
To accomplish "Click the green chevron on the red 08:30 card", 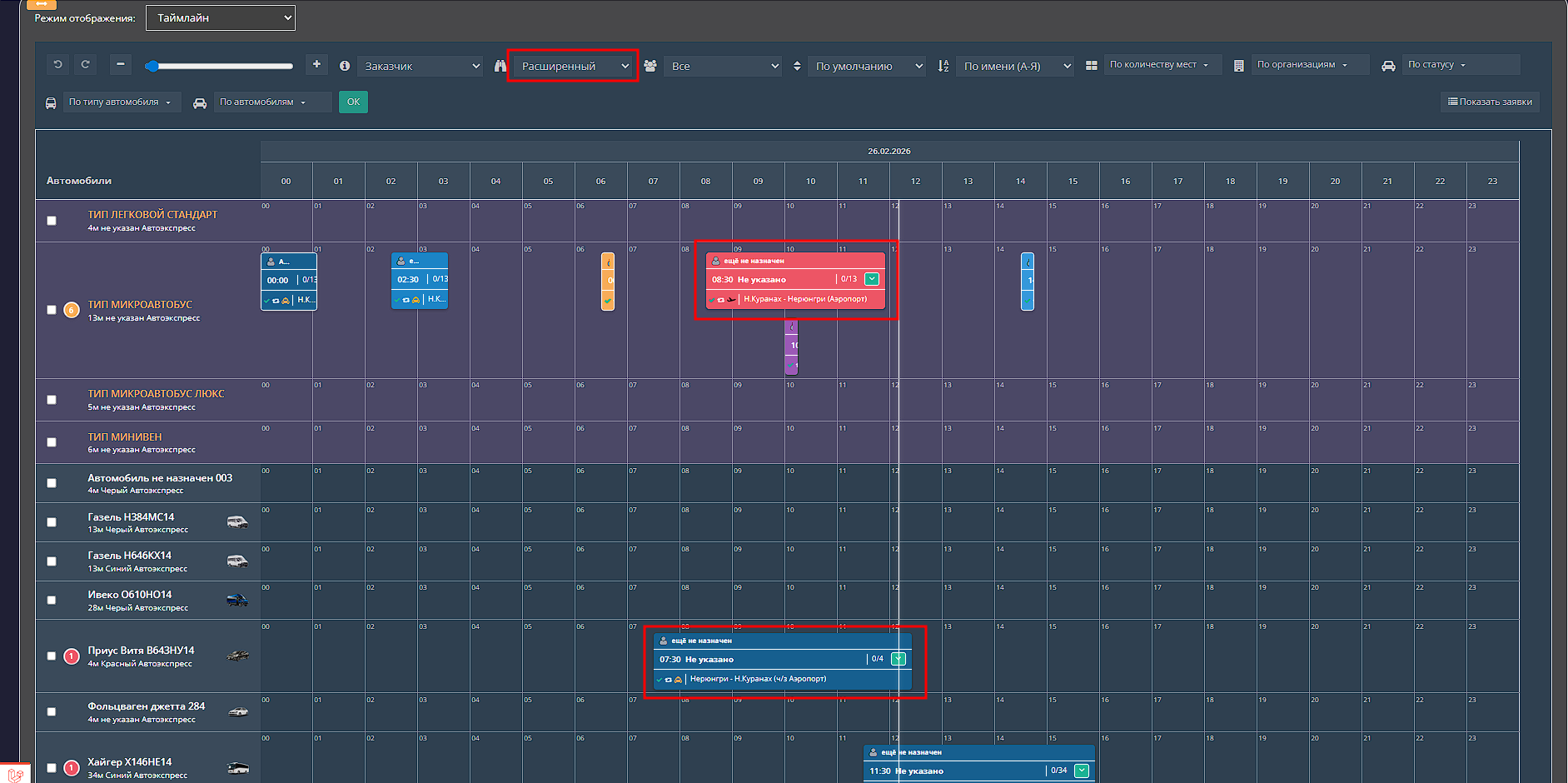I will pos(872,279).
